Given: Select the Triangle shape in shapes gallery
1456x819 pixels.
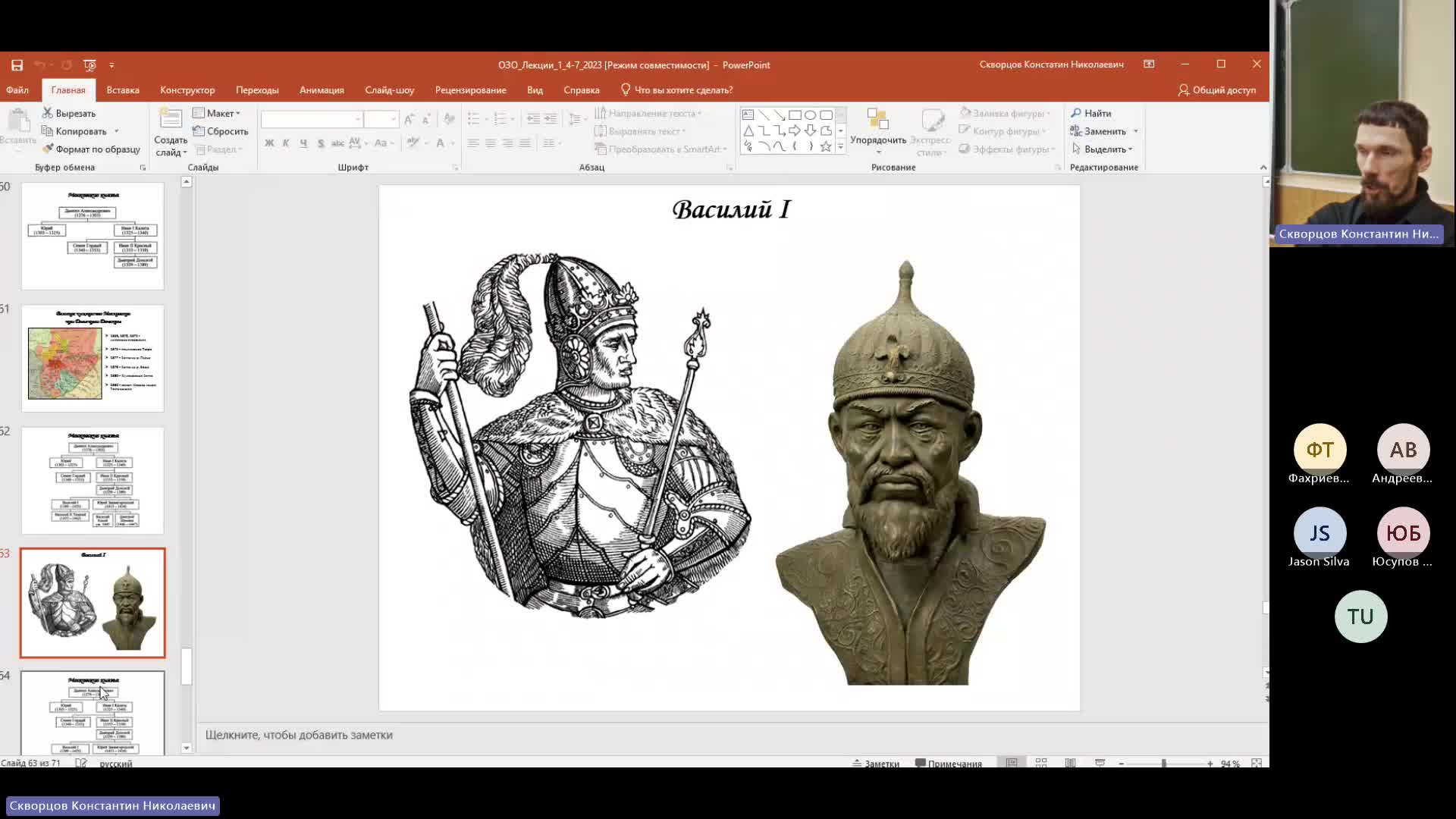Looking at the screenshot, I should [x=748, y=130].
